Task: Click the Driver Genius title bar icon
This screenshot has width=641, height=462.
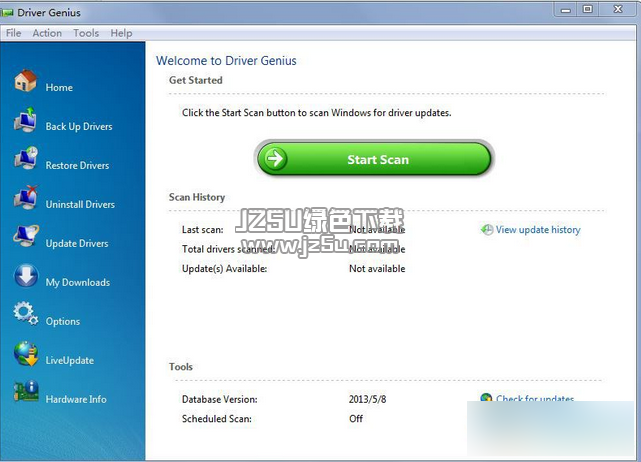Action: point(7,13)
